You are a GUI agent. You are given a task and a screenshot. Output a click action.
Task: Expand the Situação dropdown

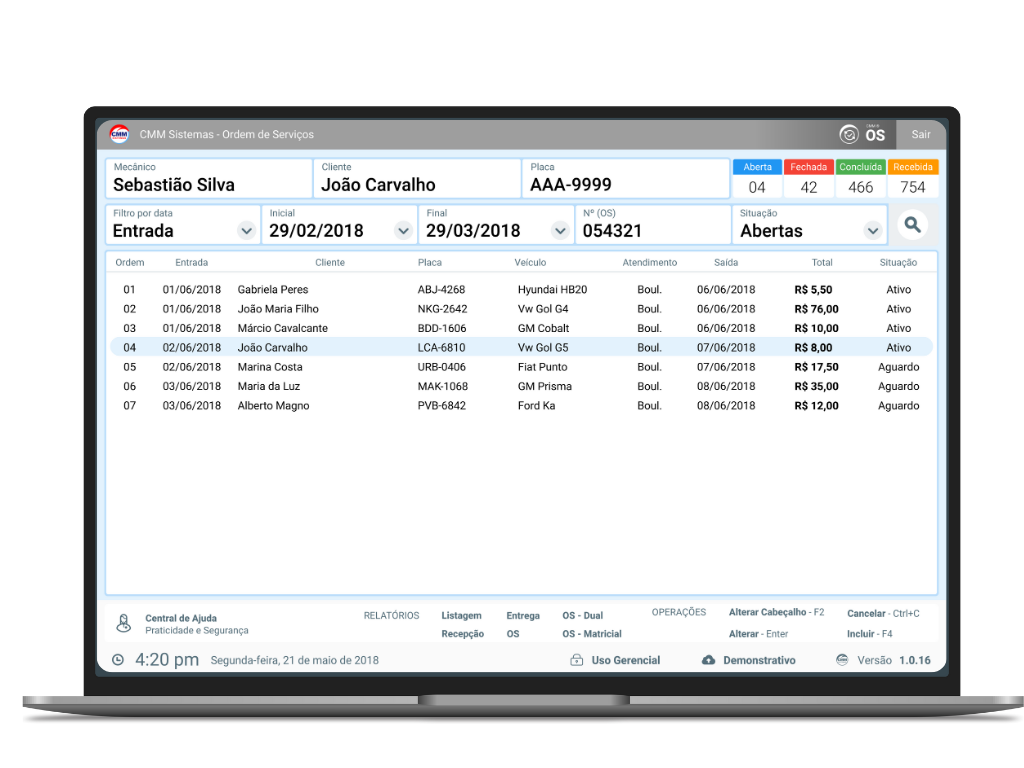click(x=873, y=231)
